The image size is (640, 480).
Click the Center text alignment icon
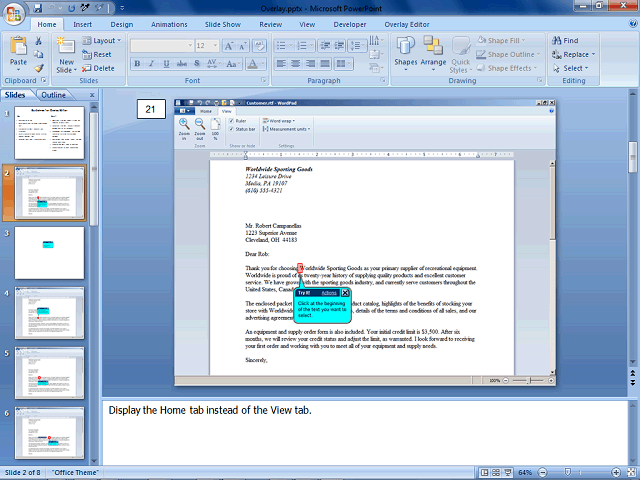coord(296,64)
